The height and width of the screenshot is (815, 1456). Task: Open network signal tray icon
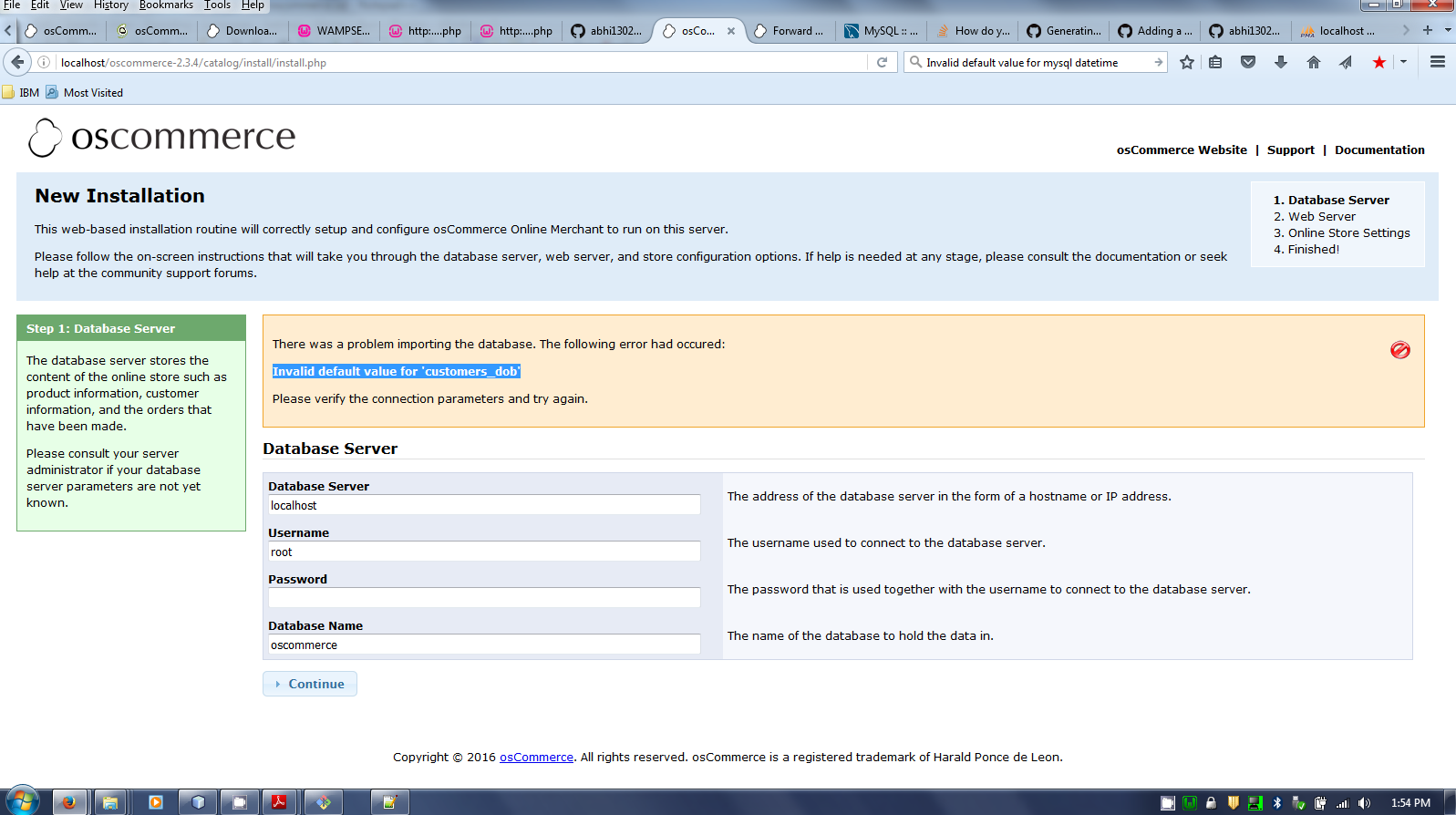pos(1342,803)
